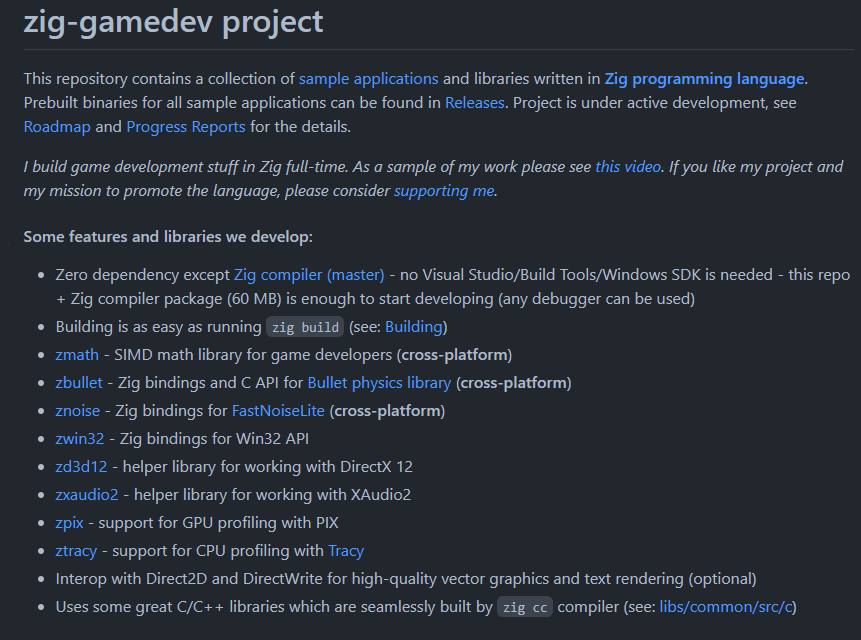This screenshot has width=861, height=640.
Task: Open the sample applications link
Action: coord(368,78)
